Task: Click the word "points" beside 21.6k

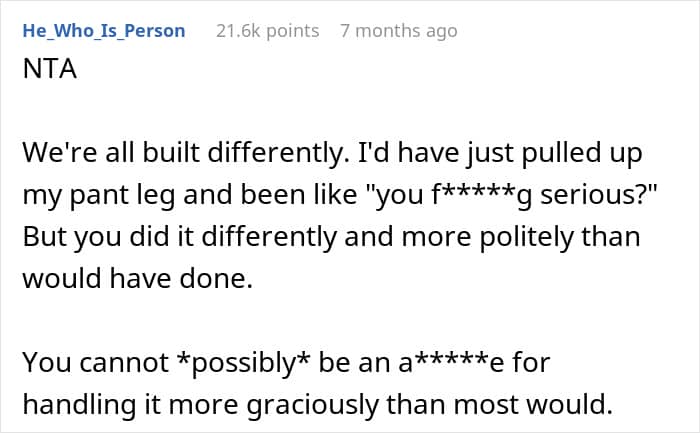Action: click(x=292, y=30)
